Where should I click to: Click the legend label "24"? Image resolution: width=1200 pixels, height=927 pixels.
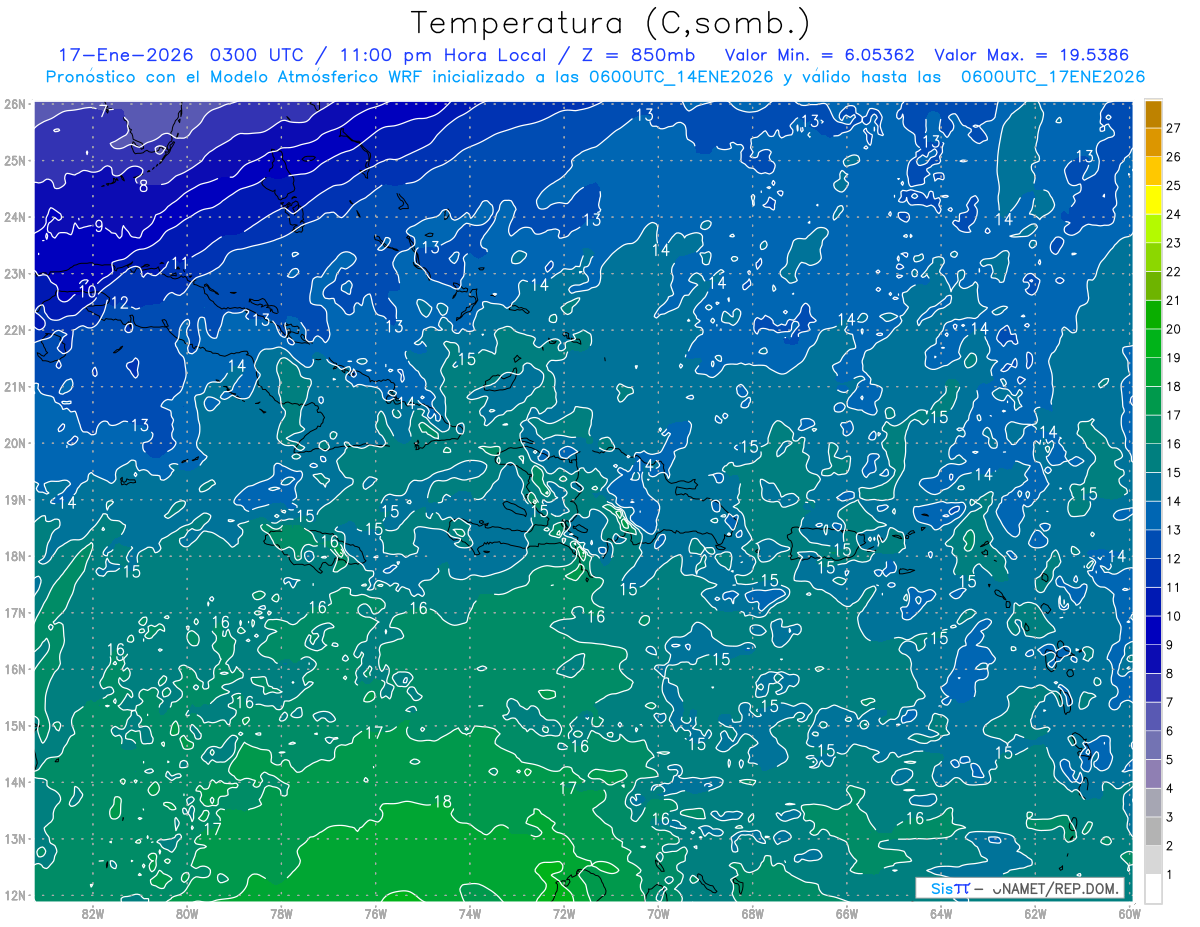click(1174, 214)
